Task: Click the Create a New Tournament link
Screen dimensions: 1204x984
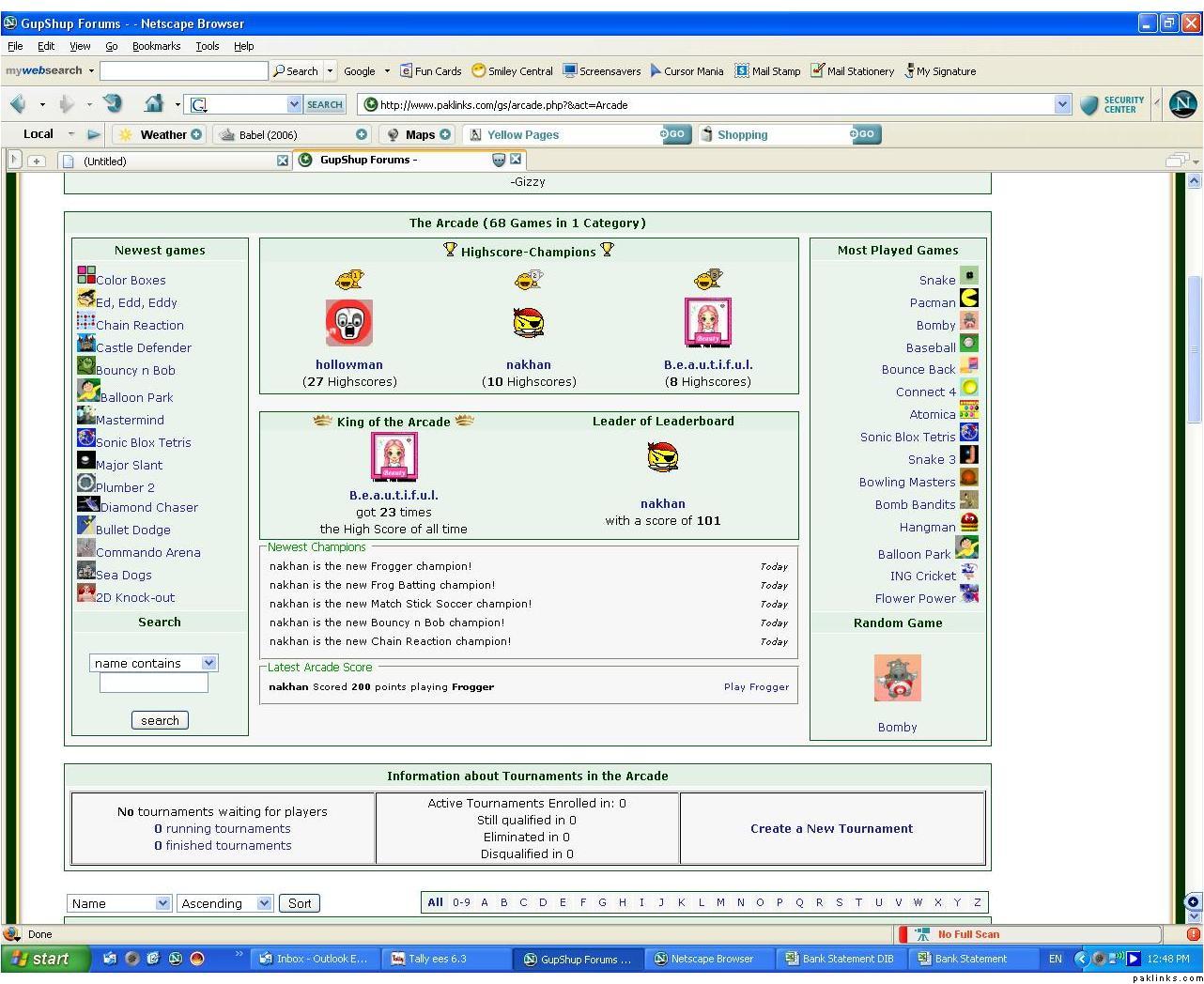Action: [831, 828]
